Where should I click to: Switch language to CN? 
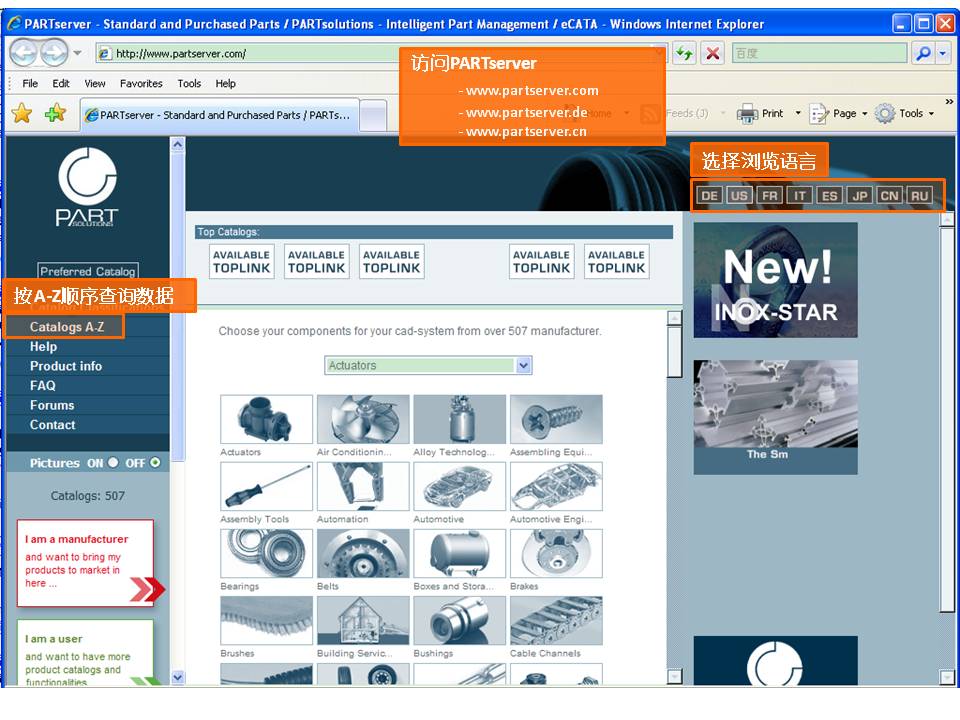(890, 195)
